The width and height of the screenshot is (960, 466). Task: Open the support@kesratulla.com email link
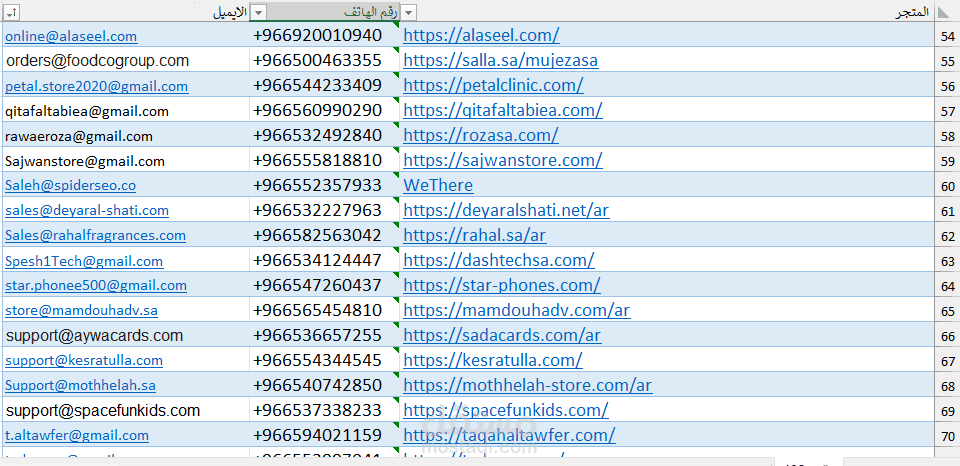[x=84, y=360]
